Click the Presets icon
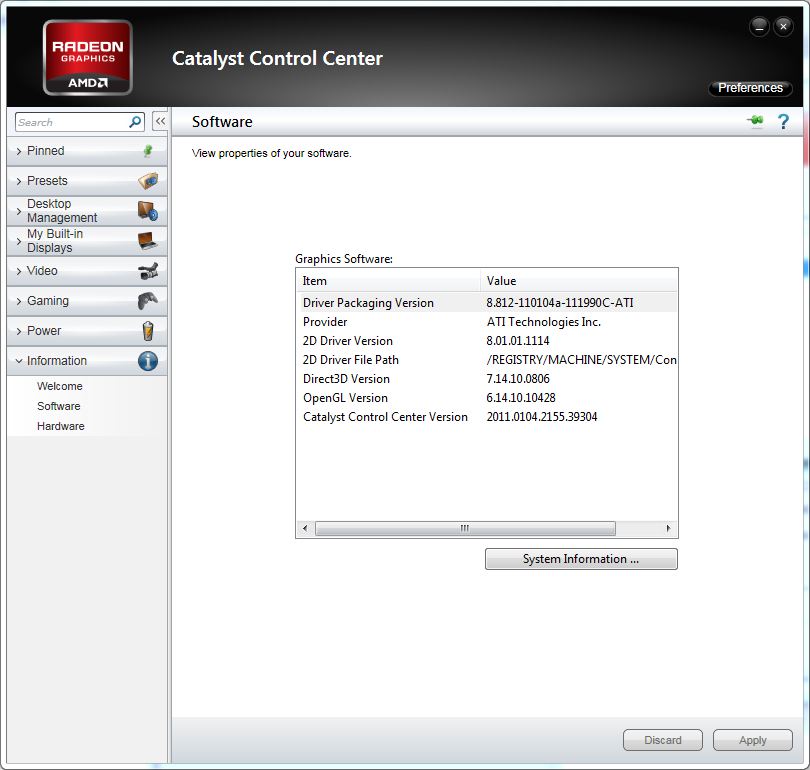 [148, 181]
